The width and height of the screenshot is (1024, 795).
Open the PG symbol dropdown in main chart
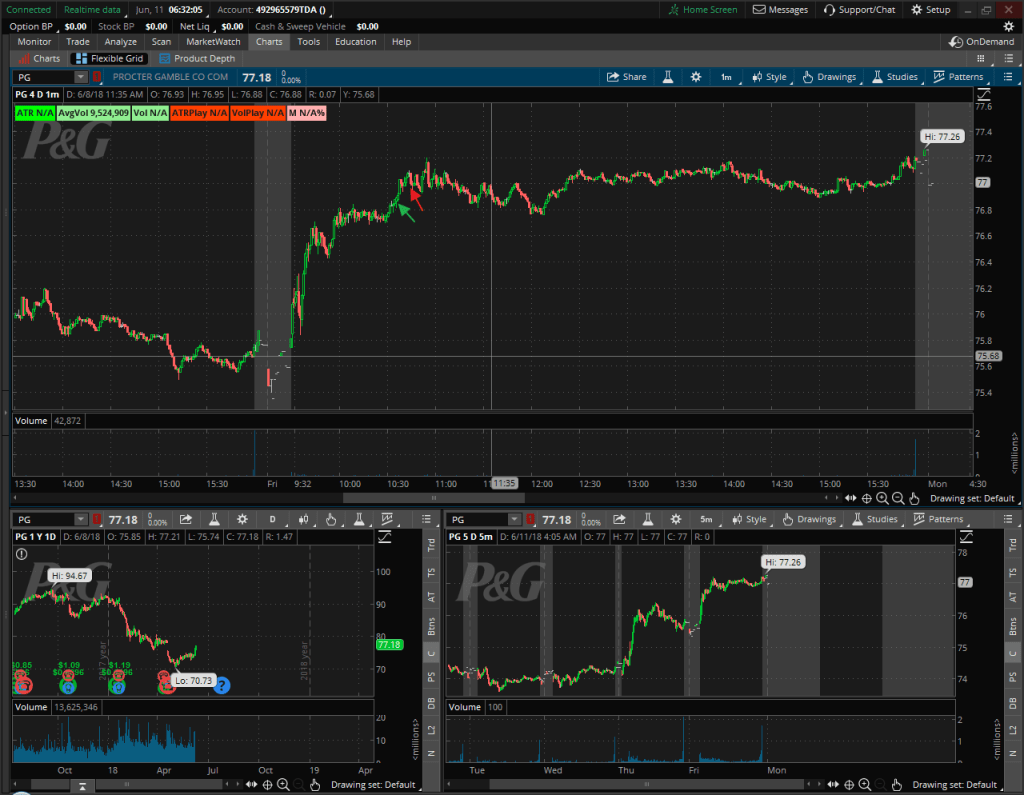coord(80,77)
